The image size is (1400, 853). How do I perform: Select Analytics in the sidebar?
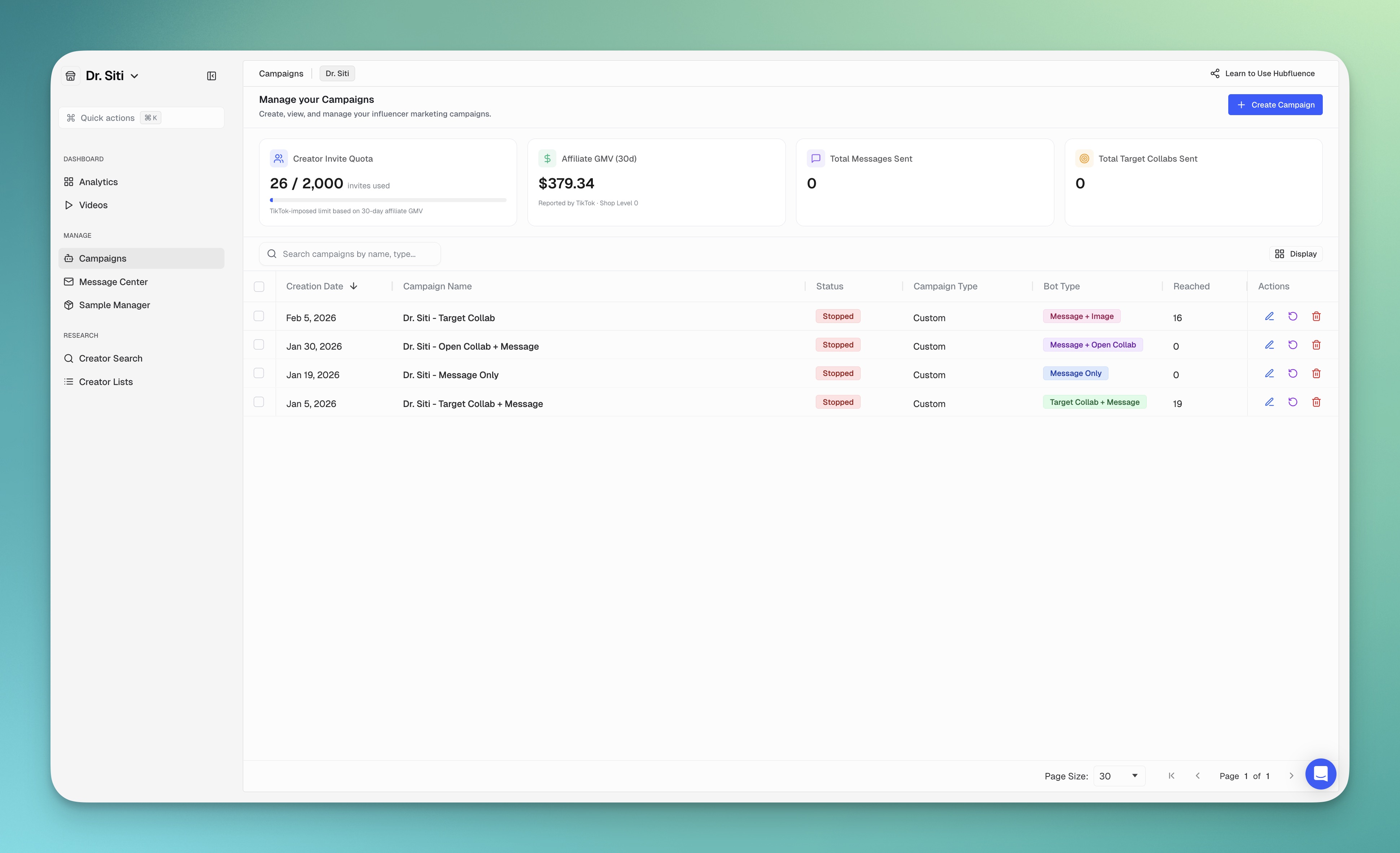click(x=98, y=182)
